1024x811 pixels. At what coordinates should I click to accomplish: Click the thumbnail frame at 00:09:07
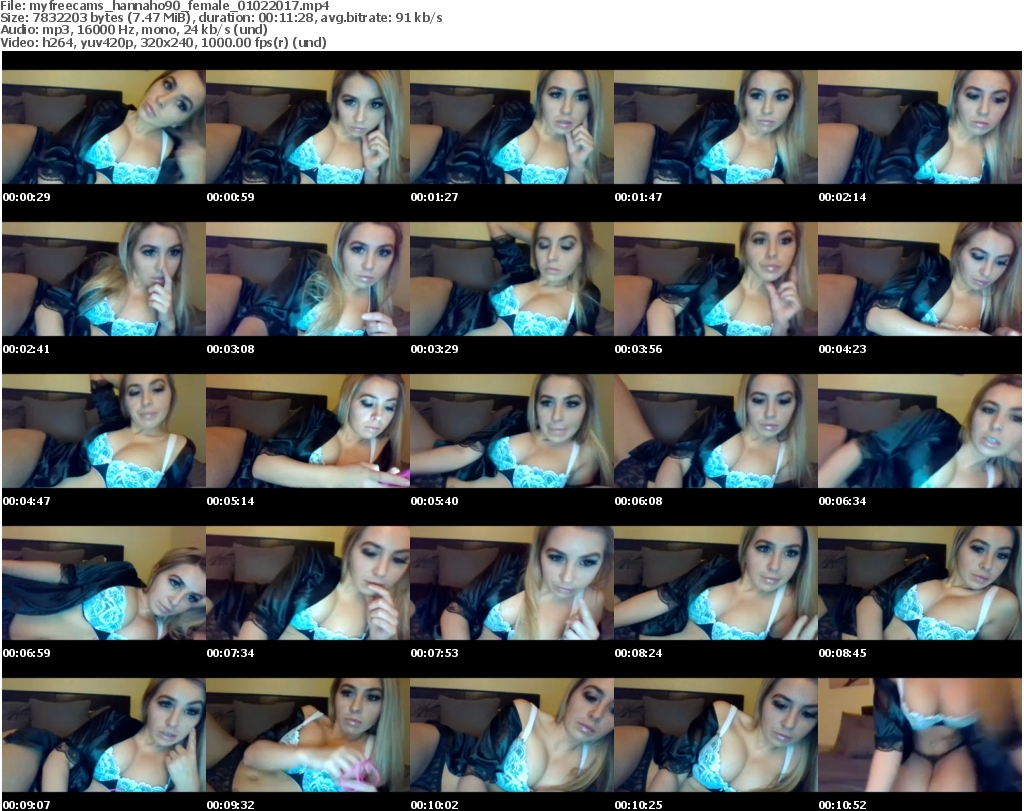tap(104, 735)
